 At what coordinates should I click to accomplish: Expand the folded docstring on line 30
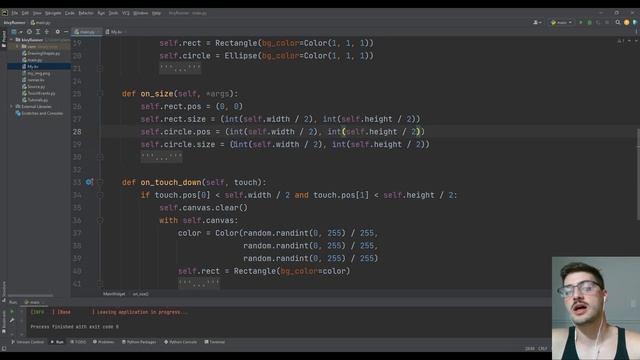[x=161, y=157]
